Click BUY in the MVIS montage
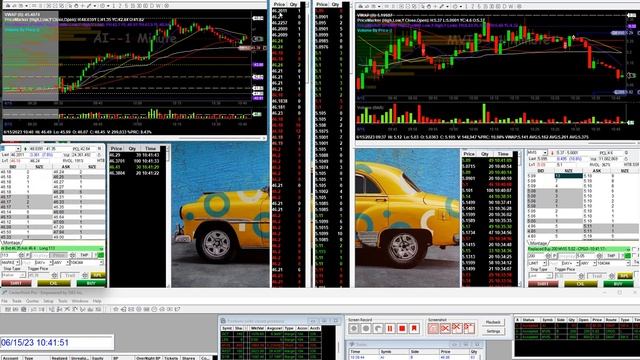The width and height of the screenshot is (640, 360). tap(618, 284)
